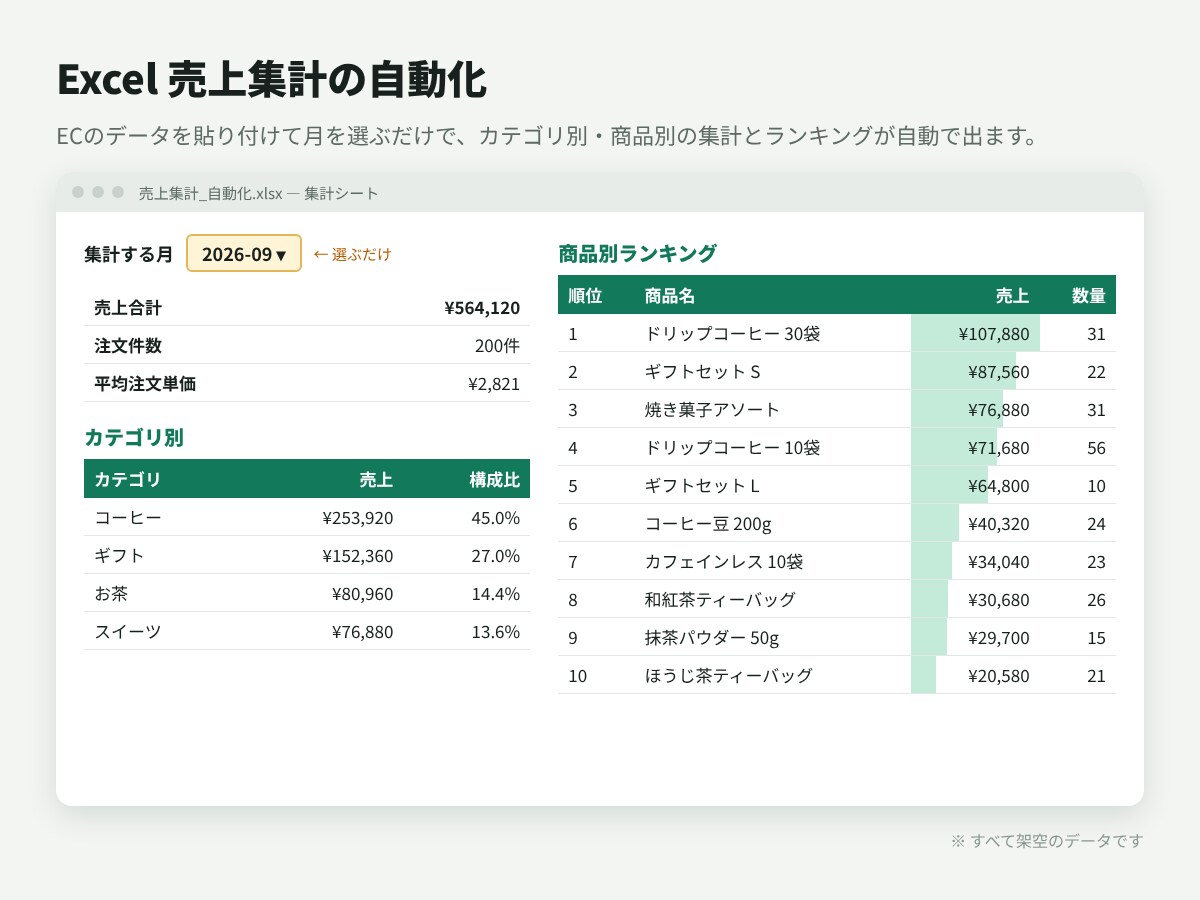
Task: Click the ¥29,700 sales cell
Action: point(976,637)
